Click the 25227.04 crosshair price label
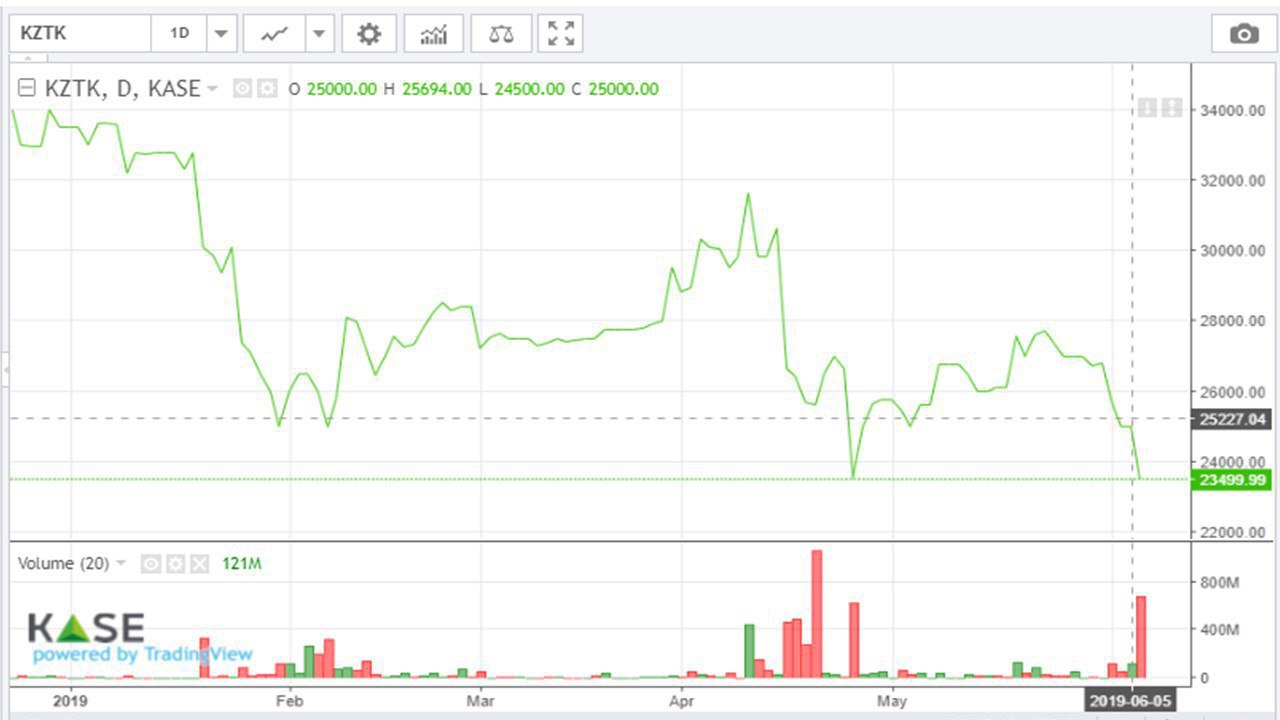Screen dimensions: 1280x720 [x=1231, y=420]
